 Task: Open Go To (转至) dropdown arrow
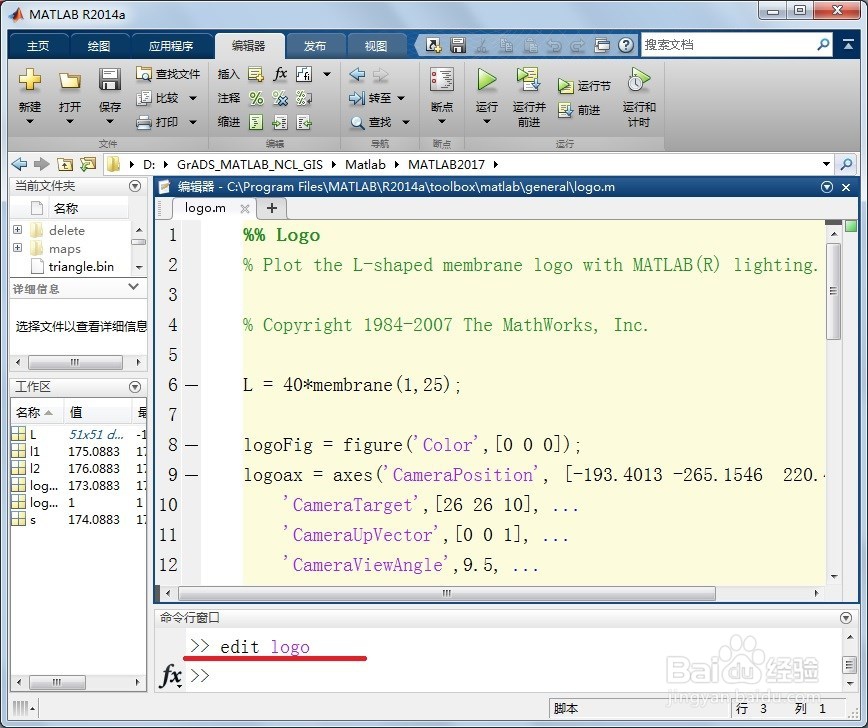click(x=401, y=98)
